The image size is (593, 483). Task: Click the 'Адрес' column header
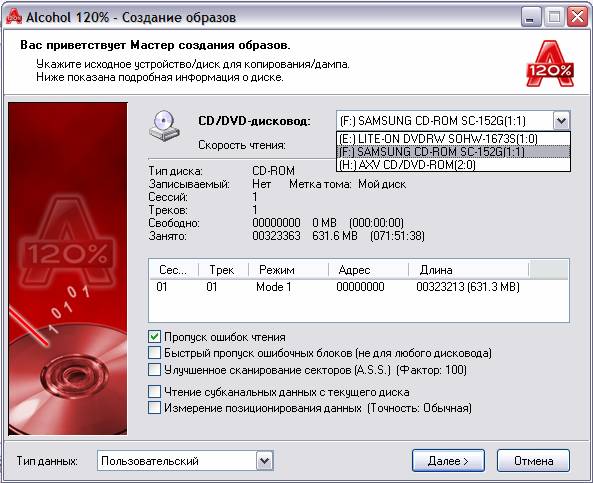(x=369, y=270)
